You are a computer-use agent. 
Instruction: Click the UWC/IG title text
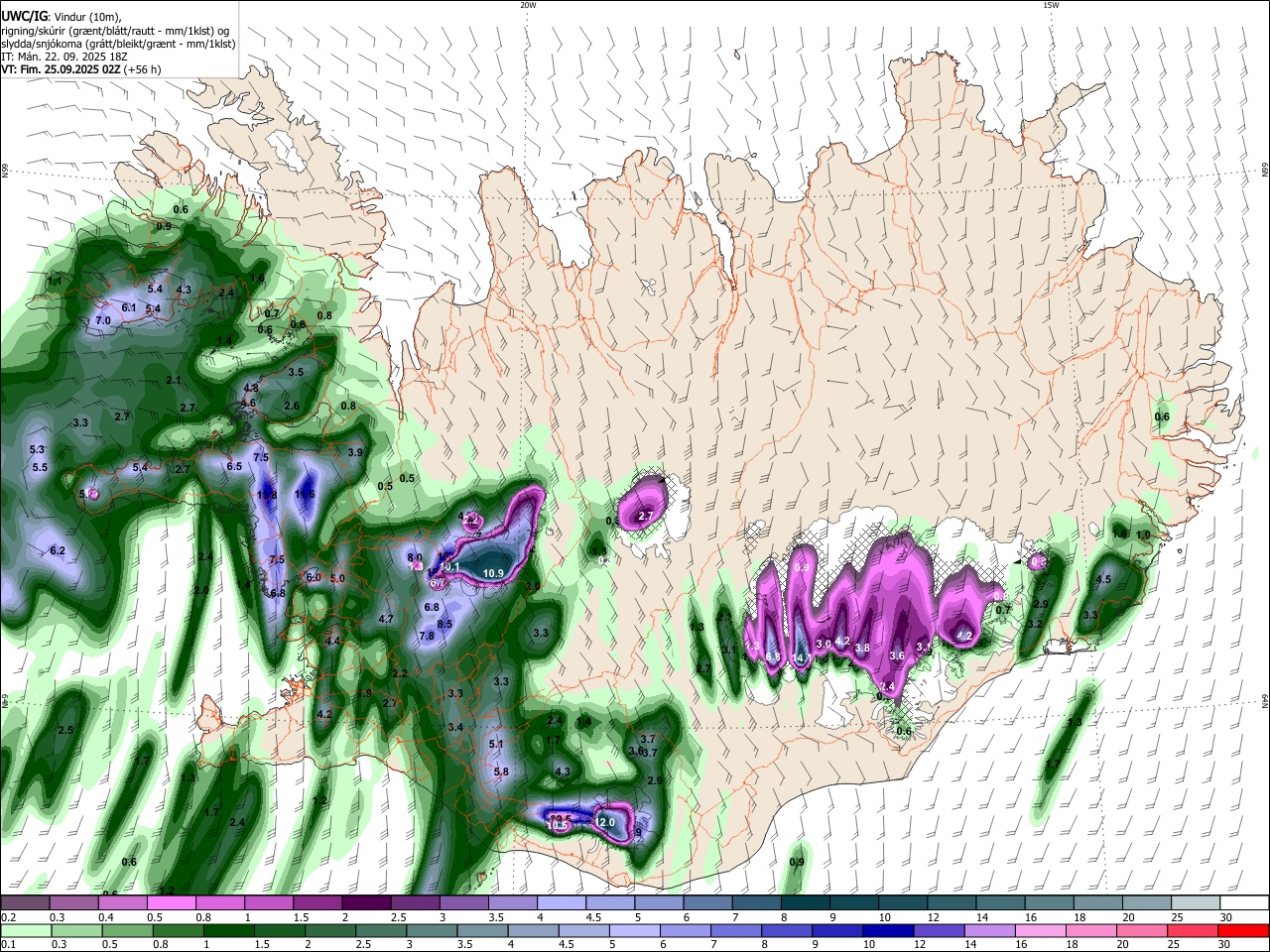click(23, 16)
